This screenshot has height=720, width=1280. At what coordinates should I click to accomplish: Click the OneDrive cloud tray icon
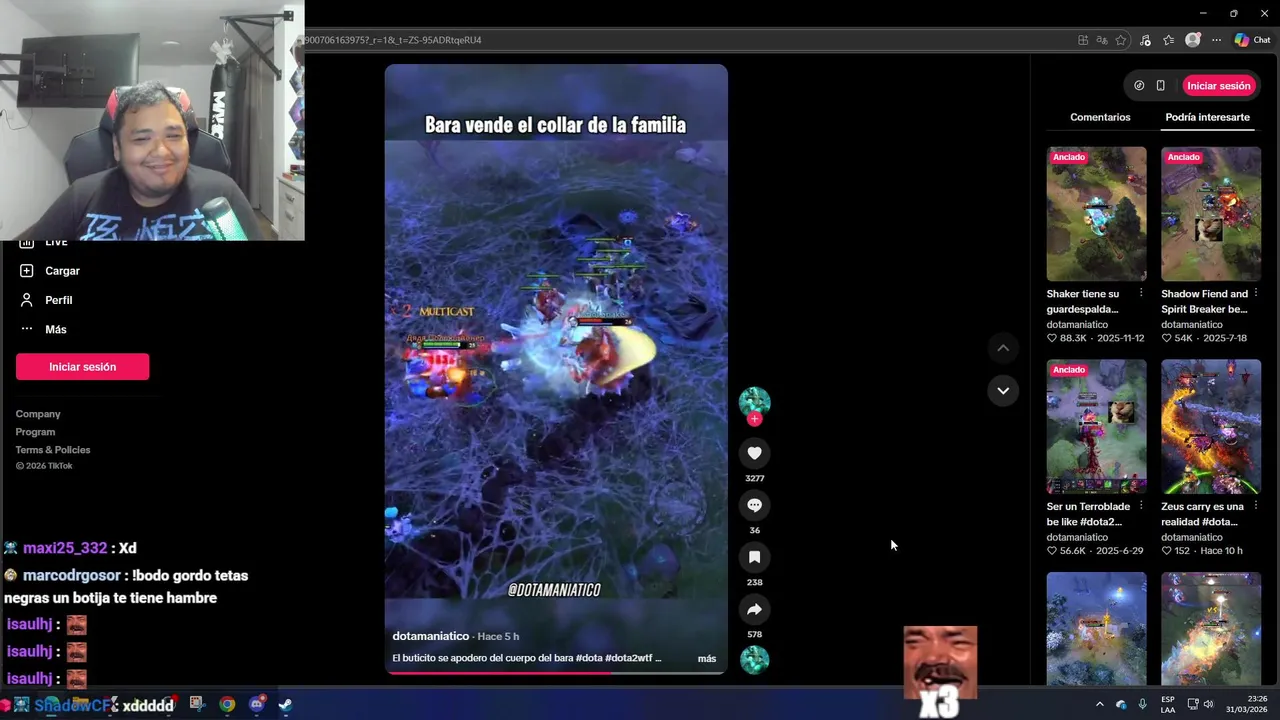click(1121, 704)
